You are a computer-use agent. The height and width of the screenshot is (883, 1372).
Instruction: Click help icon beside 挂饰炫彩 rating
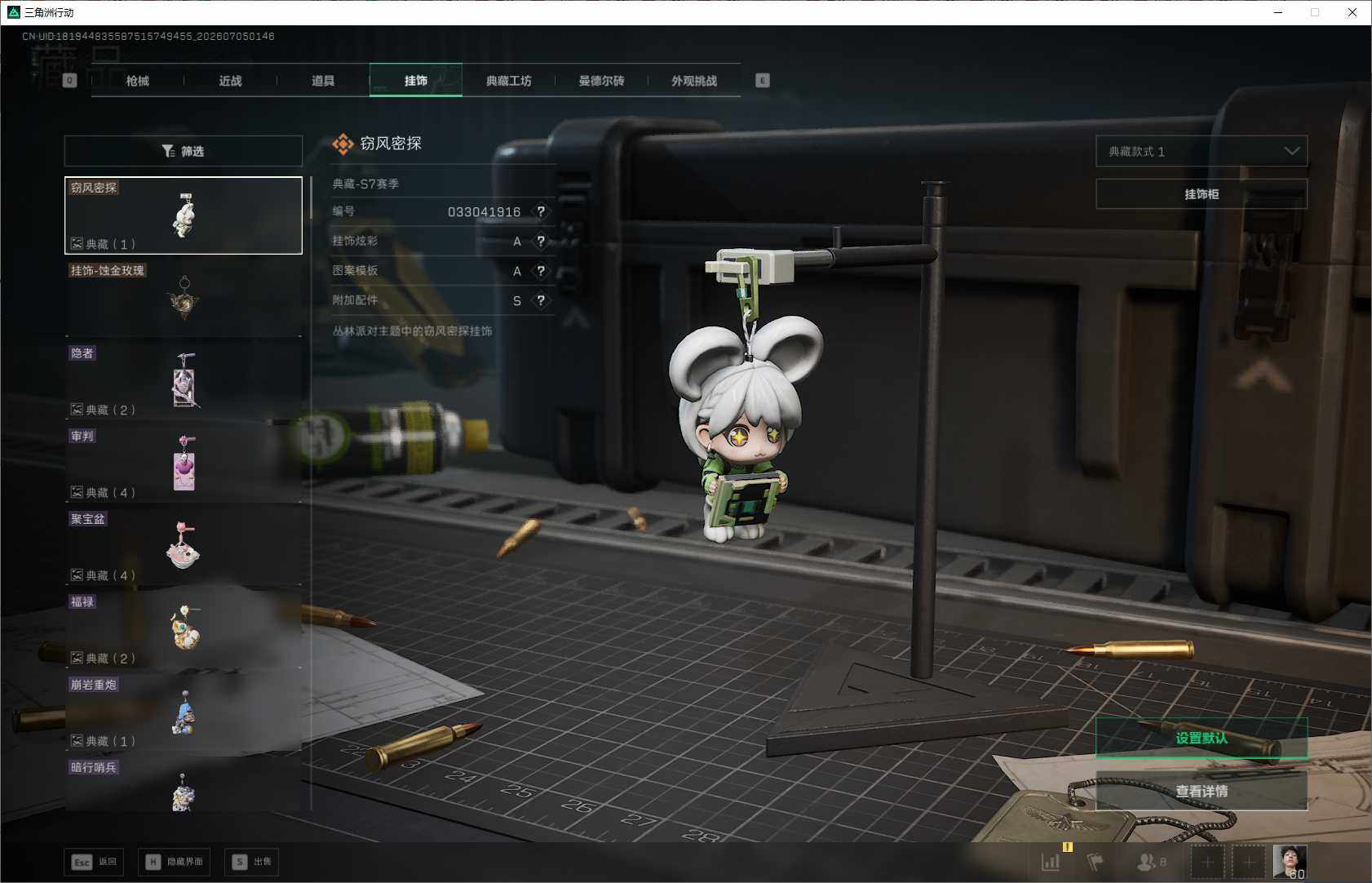pos(541,241)
